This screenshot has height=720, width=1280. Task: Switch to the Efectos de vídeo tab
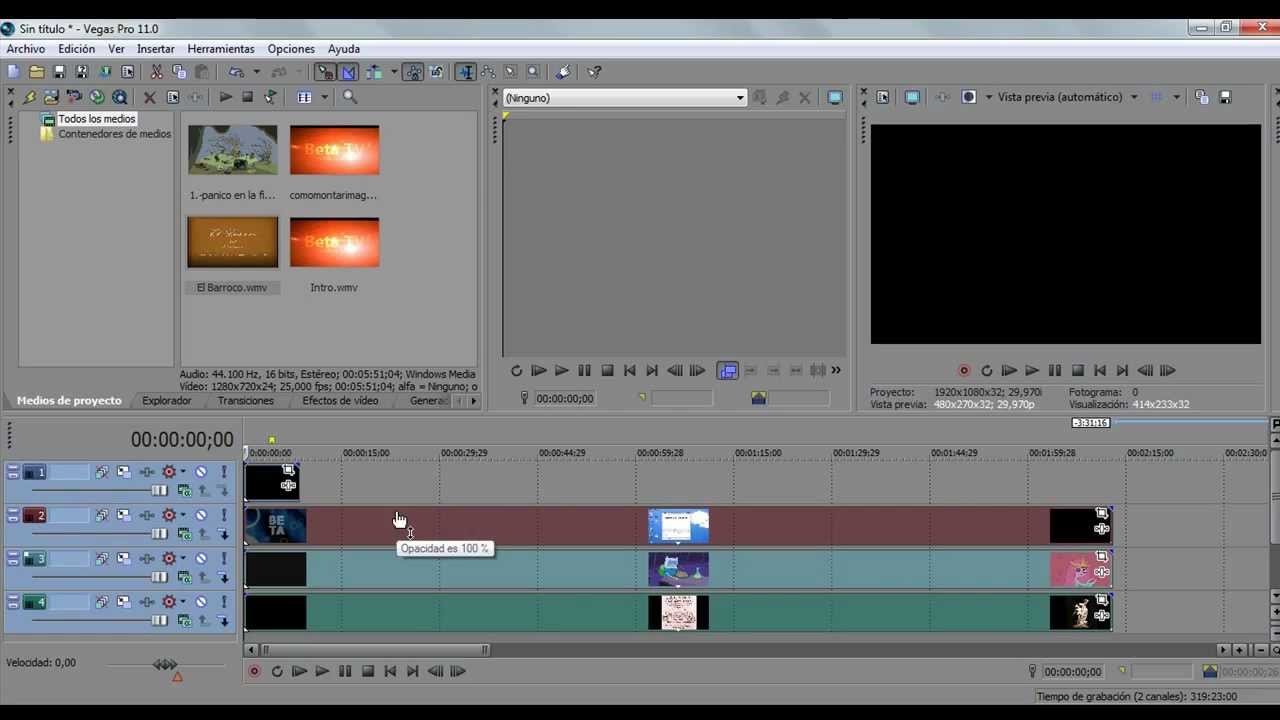coord(340,401)
